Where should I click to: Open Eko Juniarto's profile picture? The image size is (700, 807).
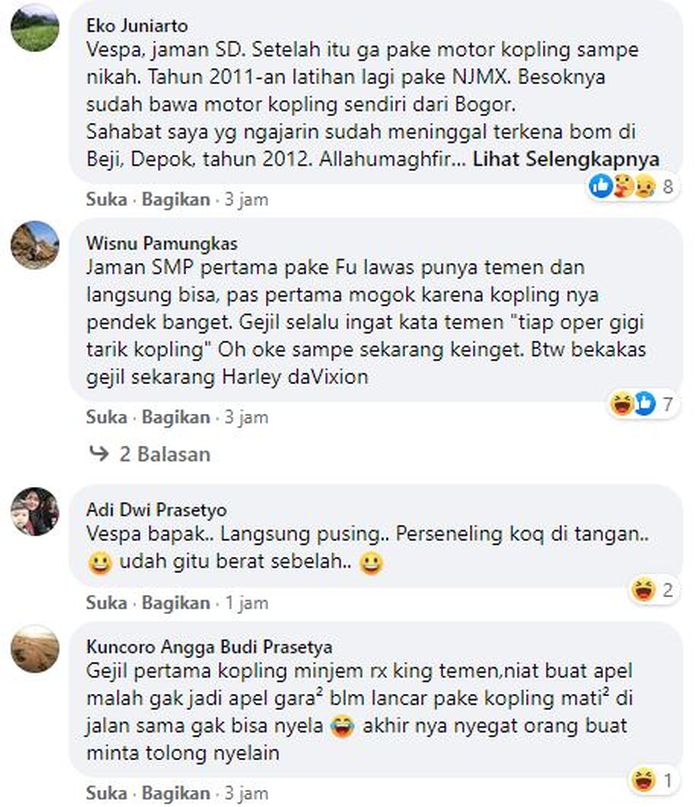point(35,28)
